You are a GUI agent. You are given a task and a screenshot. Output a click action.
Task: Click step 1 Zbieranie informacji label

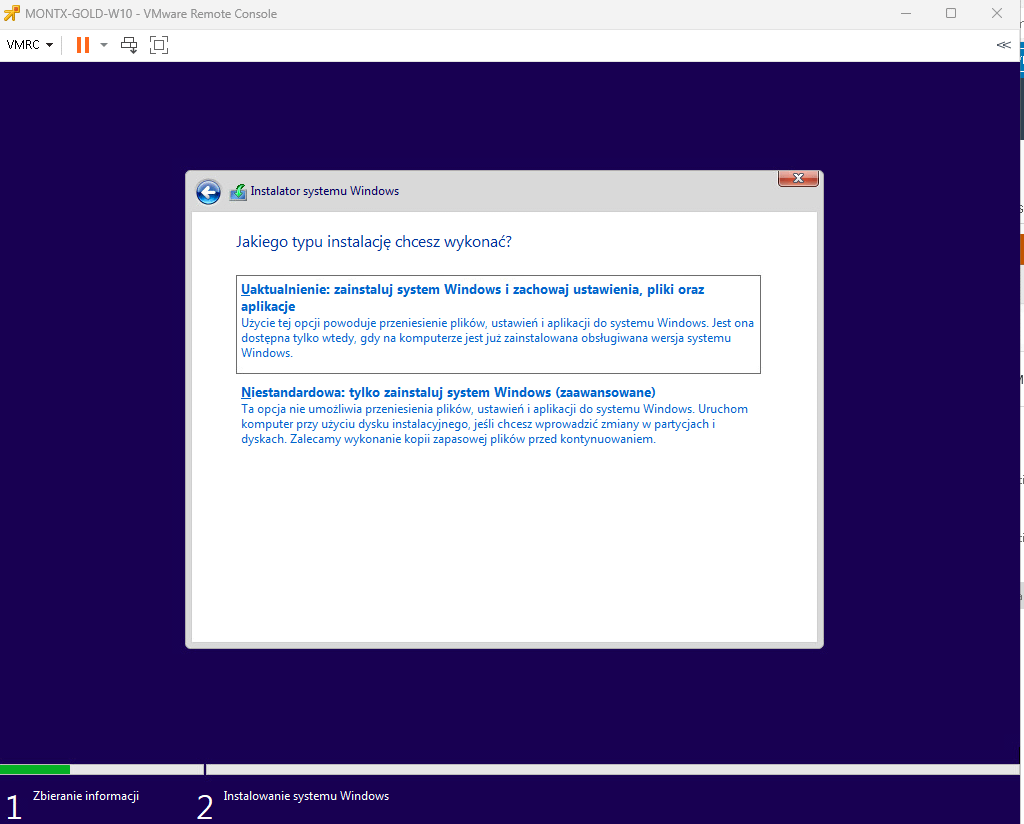pos(85,796)
